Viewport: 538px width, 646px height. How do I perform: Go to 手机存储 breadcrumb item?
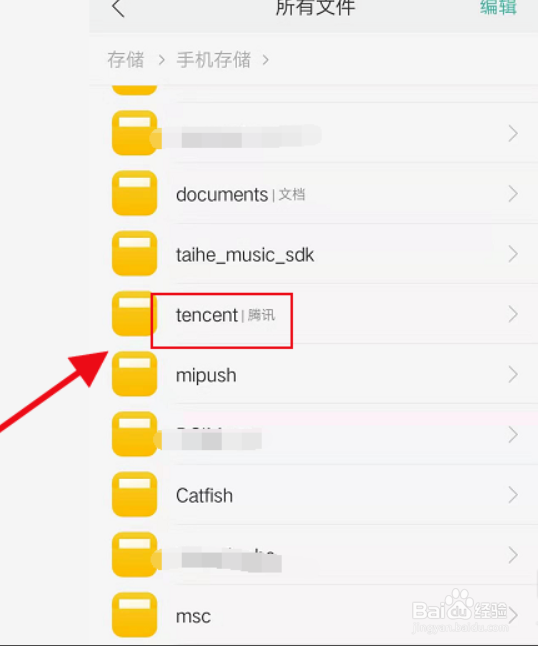(214, 60)
